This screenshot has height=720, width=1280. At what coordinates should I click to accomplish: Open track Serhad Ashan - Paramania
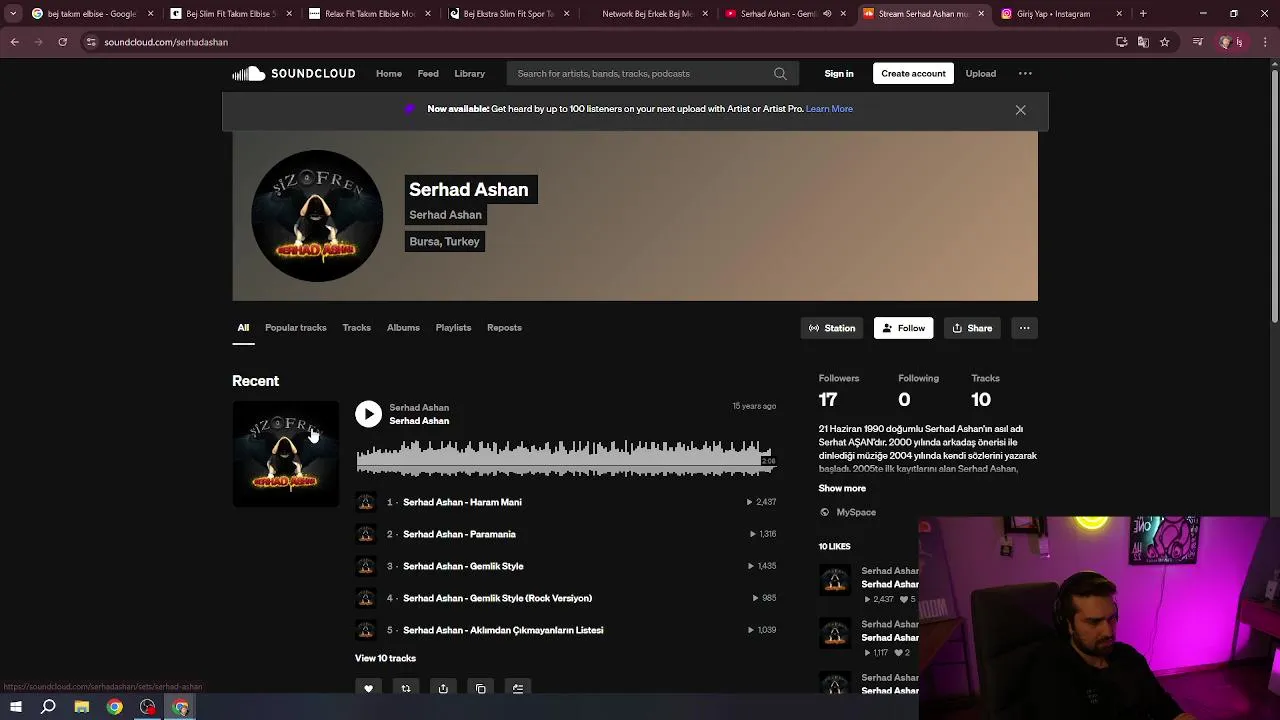459,534
